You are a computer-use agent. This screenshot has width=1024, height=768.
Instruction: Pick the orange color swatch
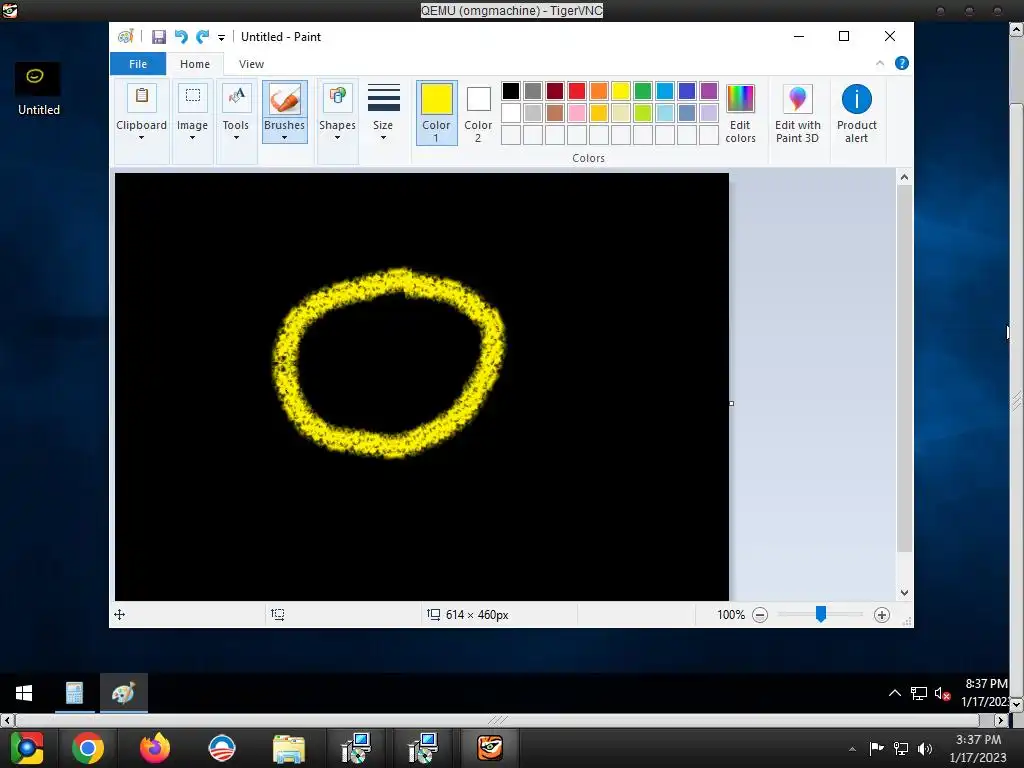599,91
